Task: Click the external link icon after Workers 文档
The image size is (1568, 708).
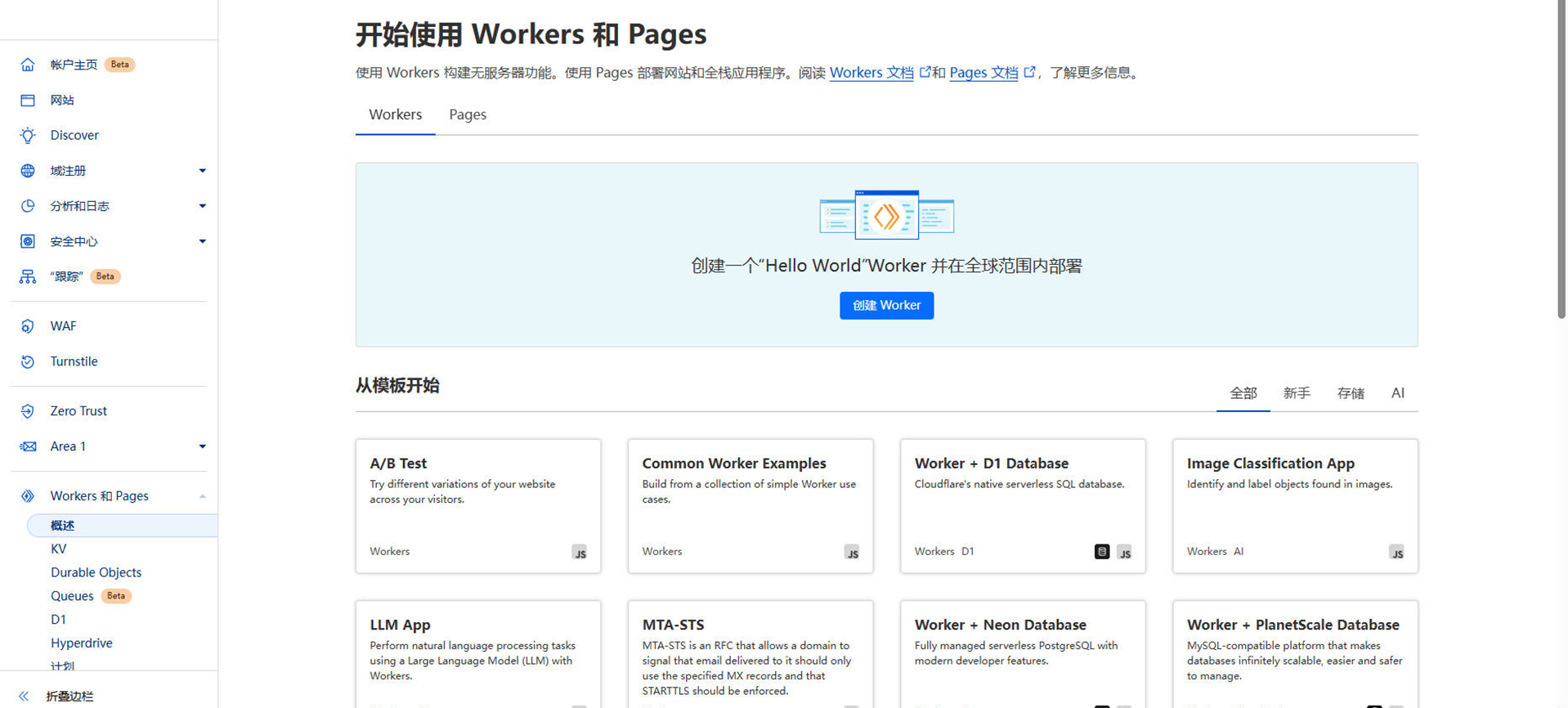Action: (925, 72)
